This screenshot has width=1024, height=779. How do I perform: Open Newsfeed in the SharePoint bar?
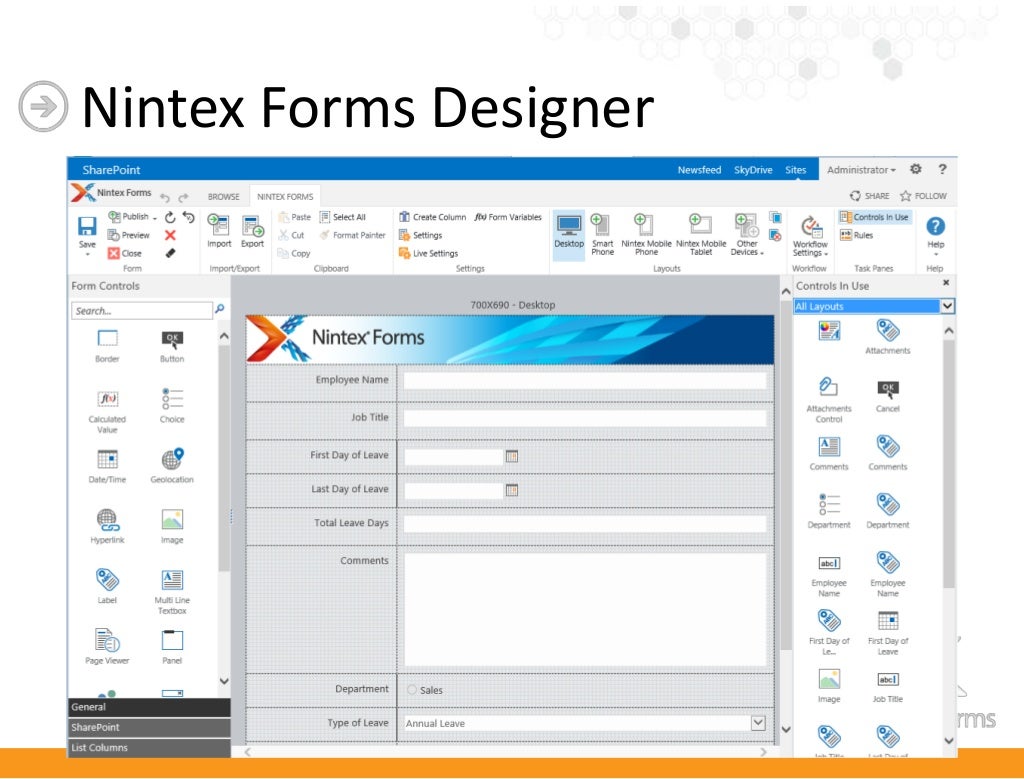pyautogui.click(x=699, y=170)
